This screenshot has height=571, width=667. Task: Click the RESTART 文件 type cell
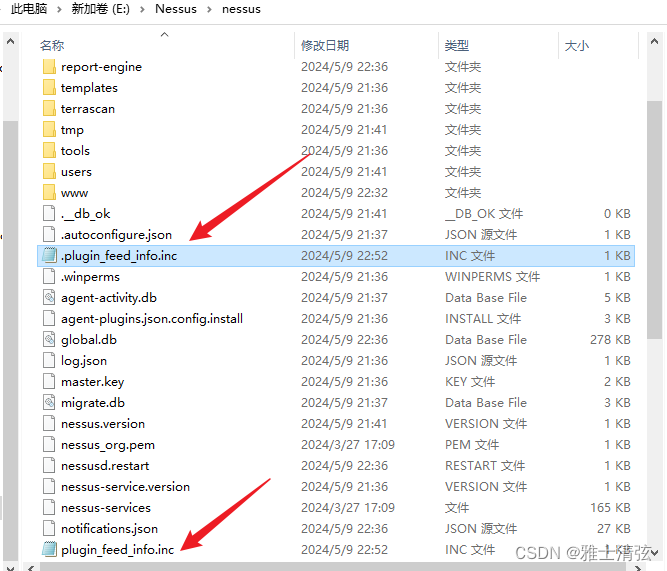tap(485, 465)
